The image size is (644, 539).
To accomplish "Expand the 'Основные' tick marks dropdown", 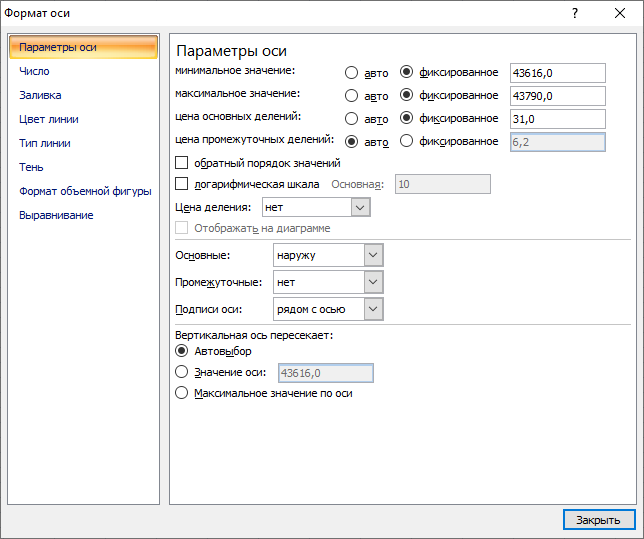I will tap(373, 256).
